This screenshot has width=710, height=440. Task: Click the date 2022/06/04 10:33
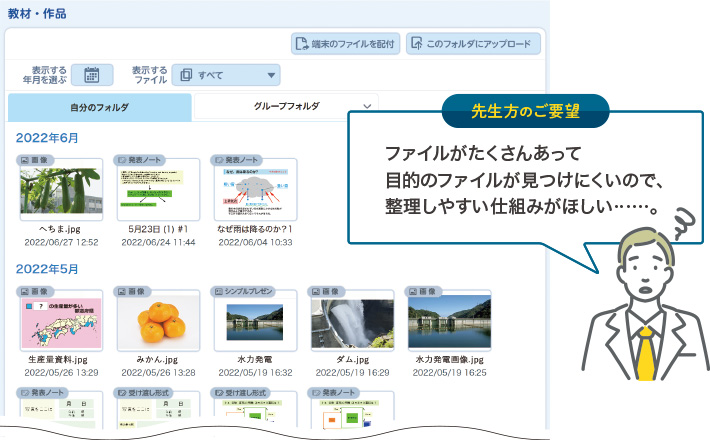point(255,242)
